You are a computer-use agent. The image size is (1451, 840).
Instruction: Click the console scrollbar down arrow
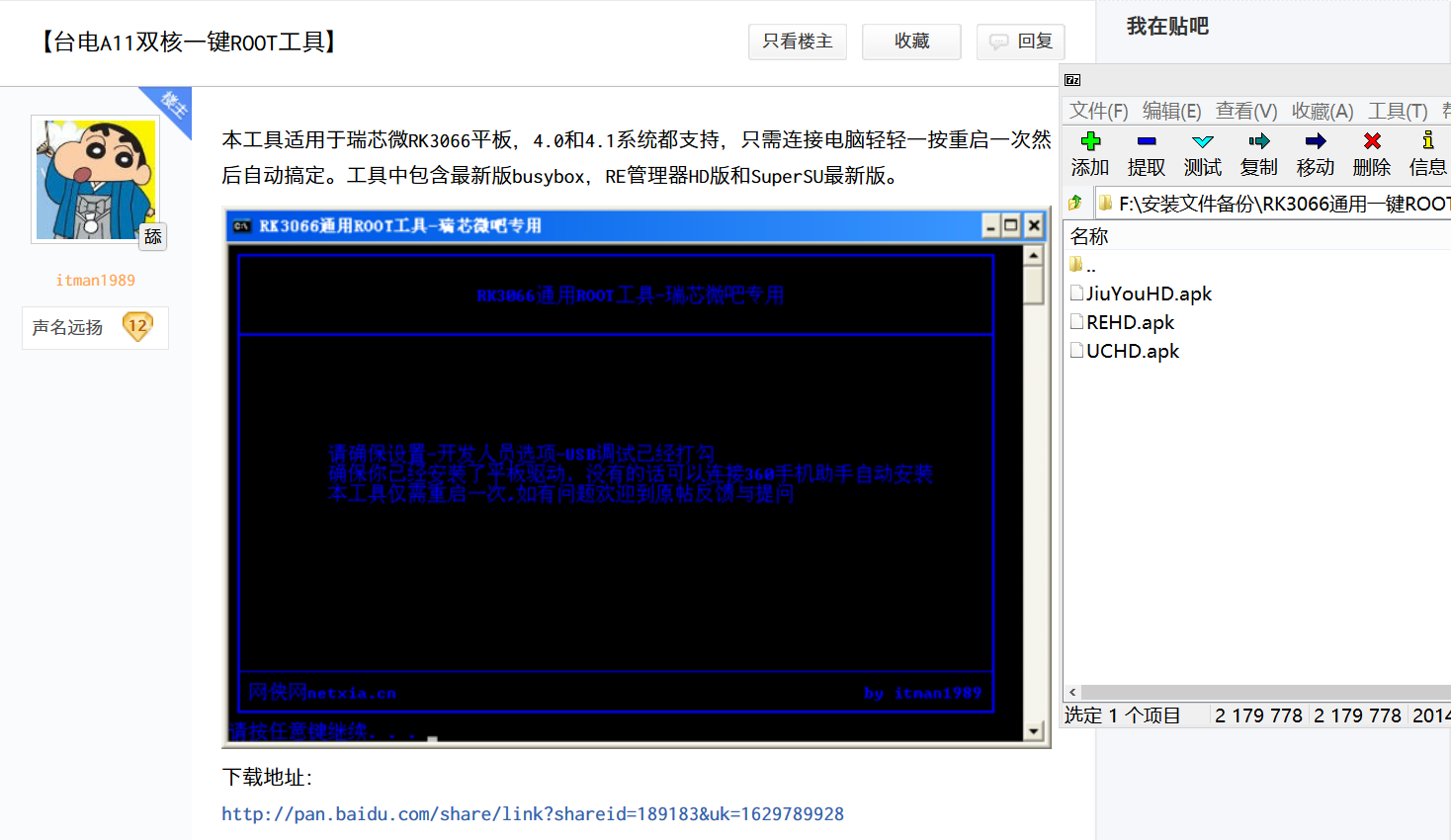click(1033, 731)
